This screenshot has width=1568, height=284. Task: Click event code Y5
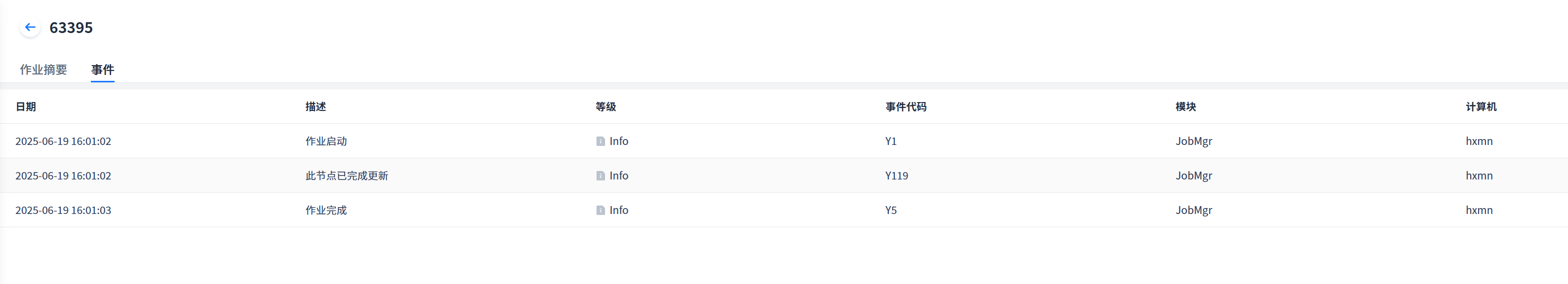(x=890, y=211)
